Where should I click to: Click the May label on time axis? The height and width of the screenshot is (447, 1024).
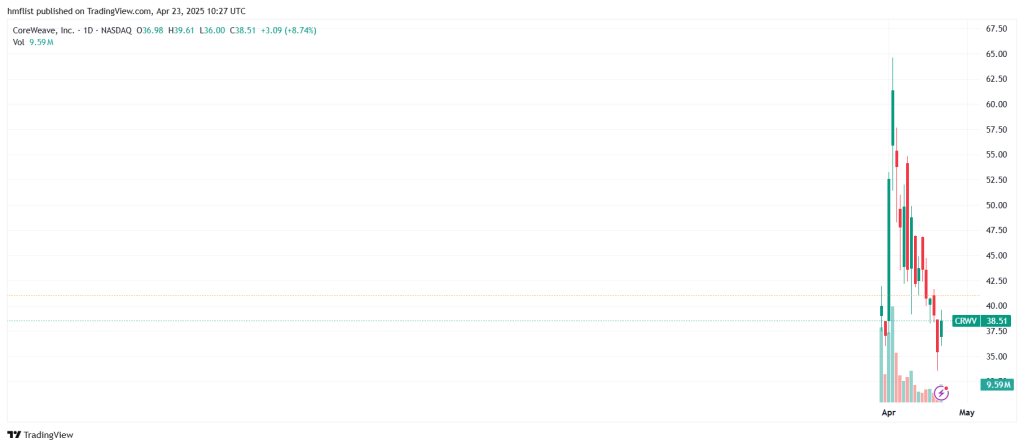[966, 412]
